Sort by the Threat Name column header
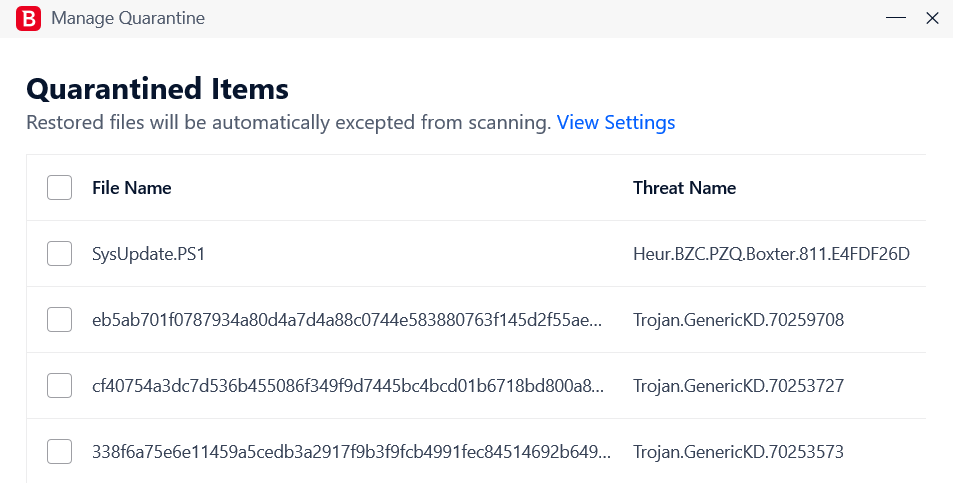Screen dimensions: 953x483 pos(684,188)
